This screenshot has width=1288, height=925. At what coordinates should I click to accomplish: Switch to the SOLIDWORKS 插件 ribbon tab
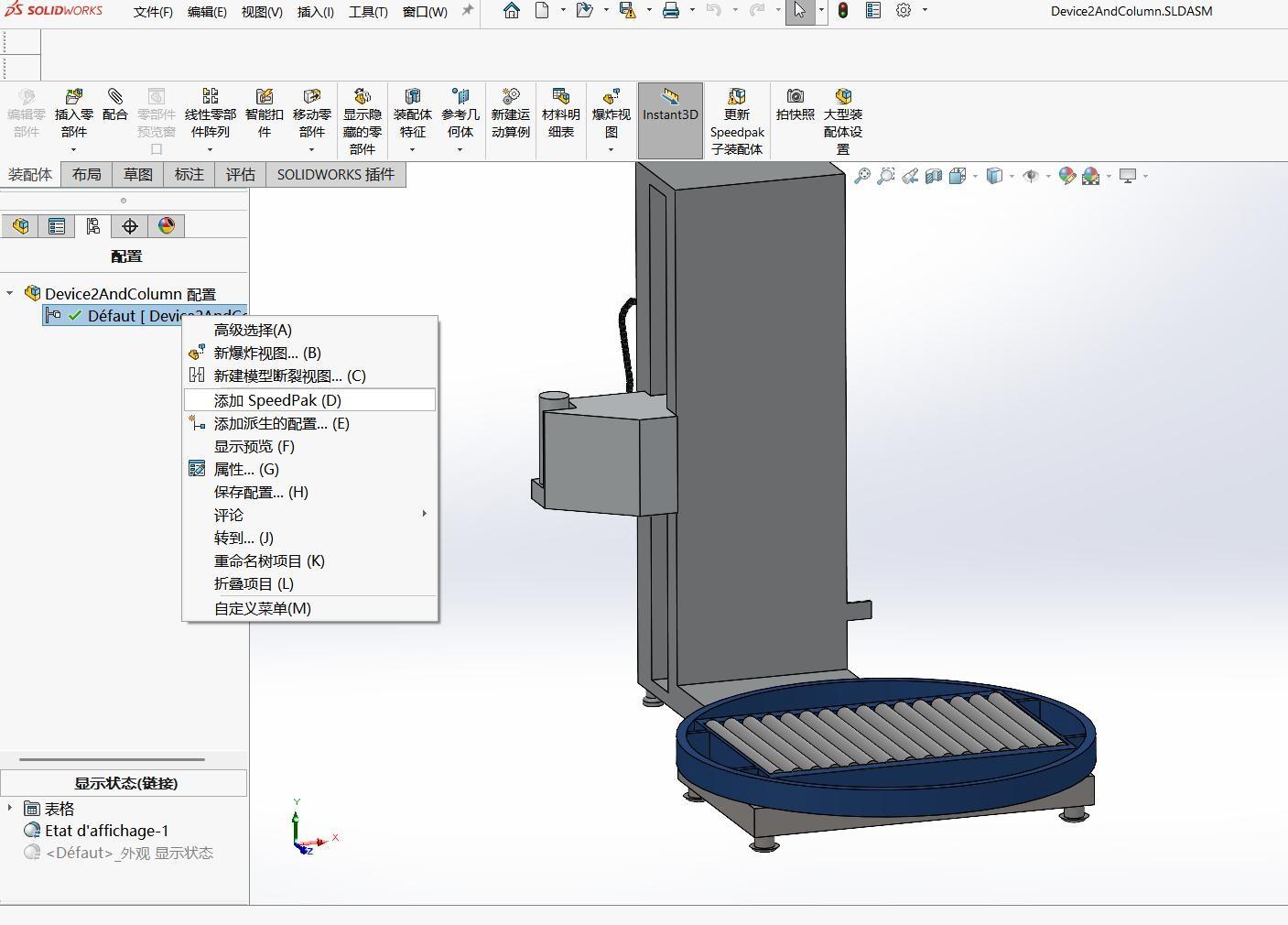point(336,174)
